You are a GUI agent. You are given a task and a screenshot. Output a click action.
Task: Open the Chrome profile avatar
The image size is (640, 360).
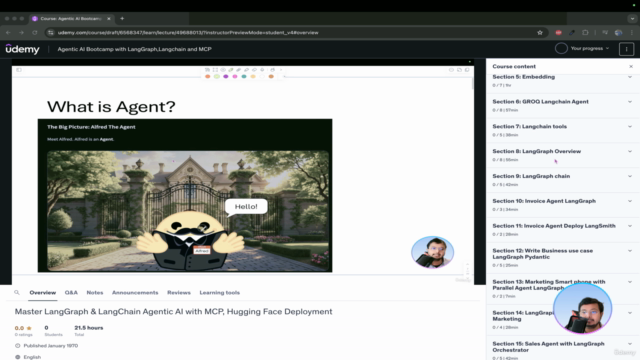619,33
